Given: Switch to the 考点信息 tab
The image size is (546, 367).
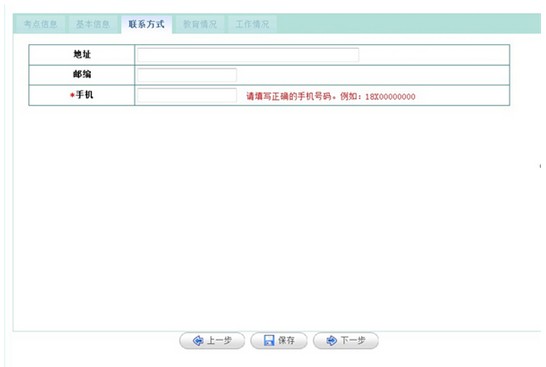Looking at the screenshot, I should click(40, 24).
